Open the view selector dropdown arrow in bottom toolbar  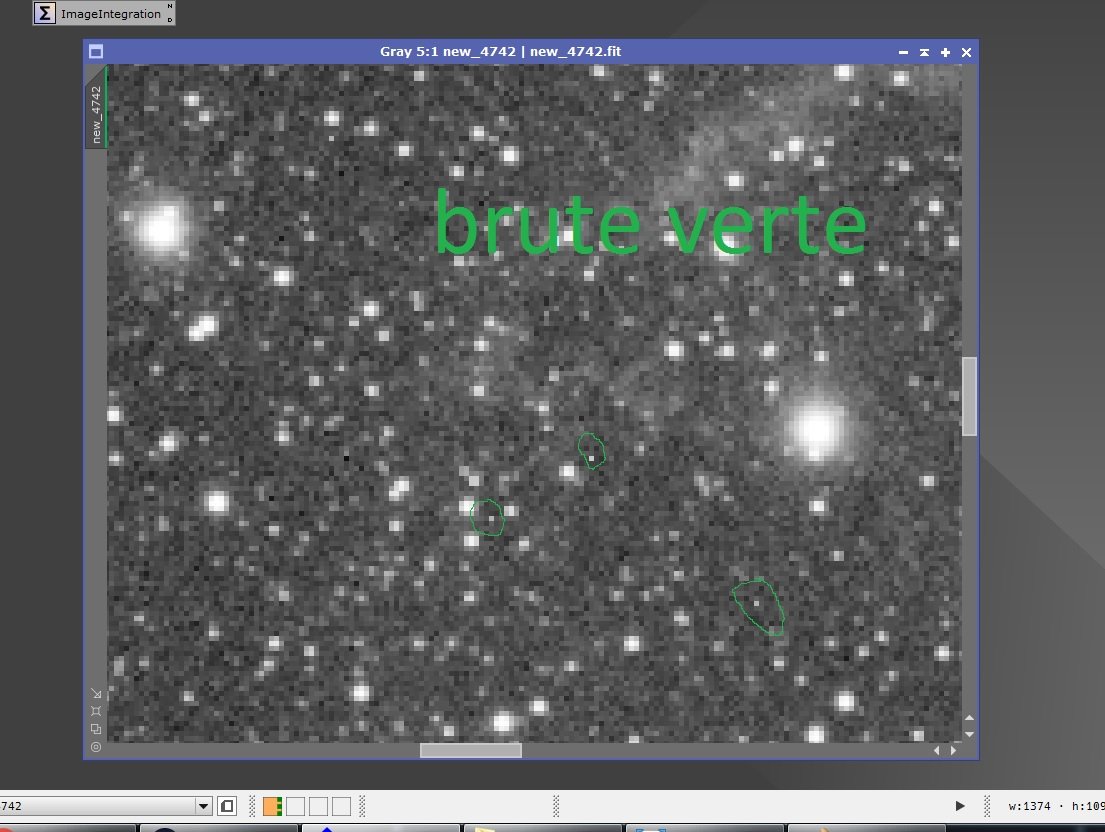click(203, 806)
